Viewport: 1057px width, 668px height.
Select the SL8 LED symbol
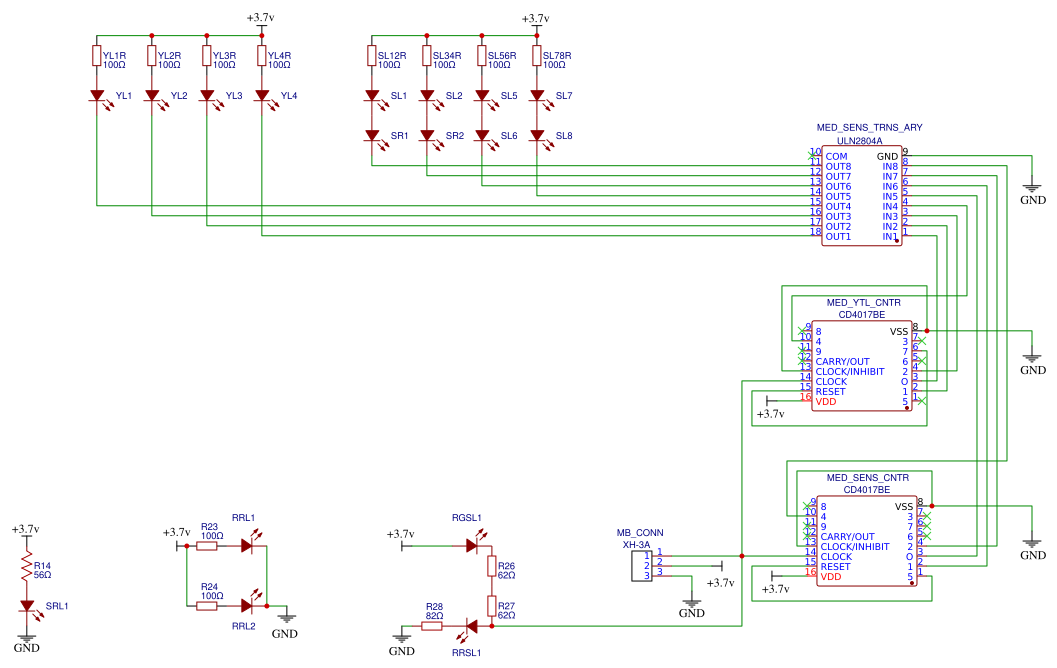tap(537, 136)
